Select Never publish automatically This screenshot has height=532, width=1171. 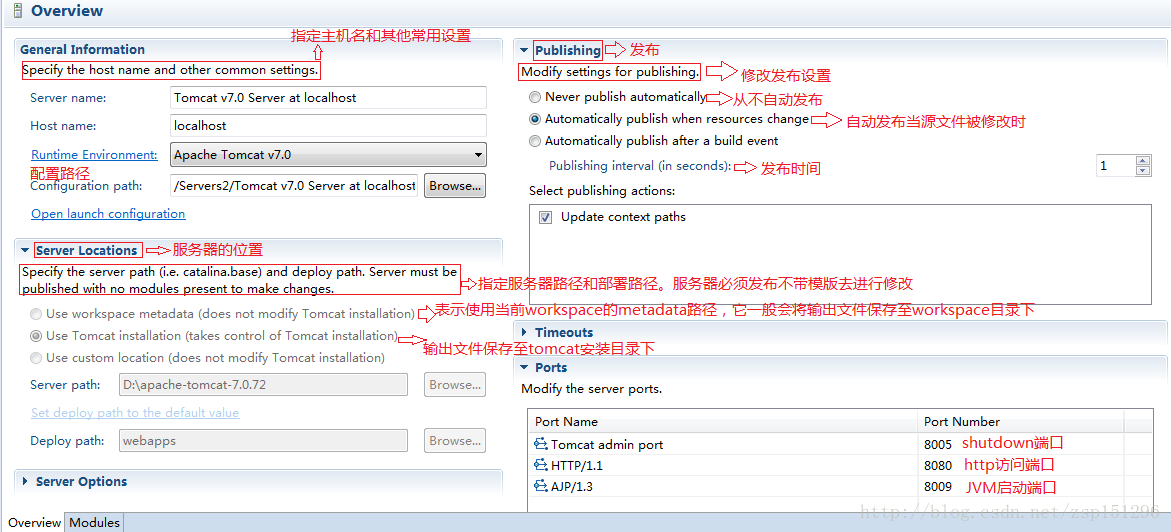(535, 97)
